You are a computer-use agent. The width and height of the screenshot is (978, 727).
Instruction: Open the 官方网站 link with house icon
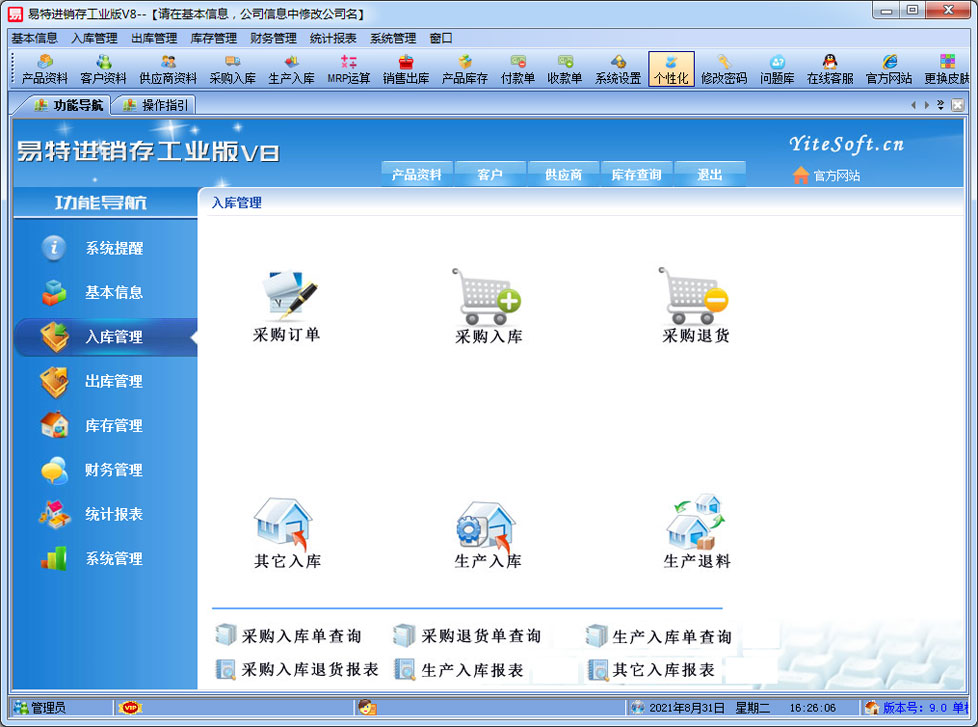(x=826, y=175)
